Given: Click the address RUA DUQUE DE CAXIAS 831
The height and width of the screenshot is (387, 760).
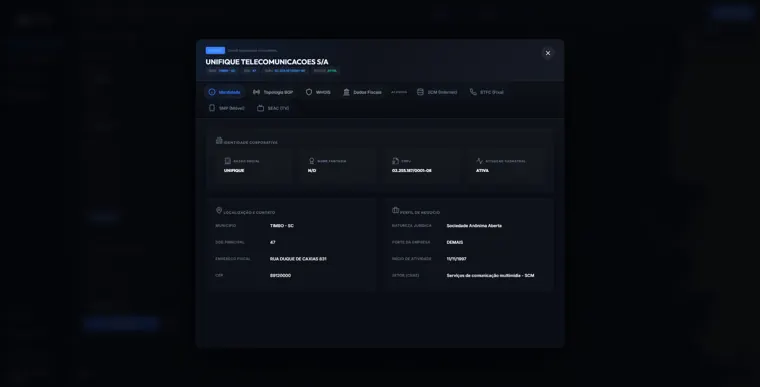Looking at the screenshot, I should pyautogui.click(x=298, y=259).
